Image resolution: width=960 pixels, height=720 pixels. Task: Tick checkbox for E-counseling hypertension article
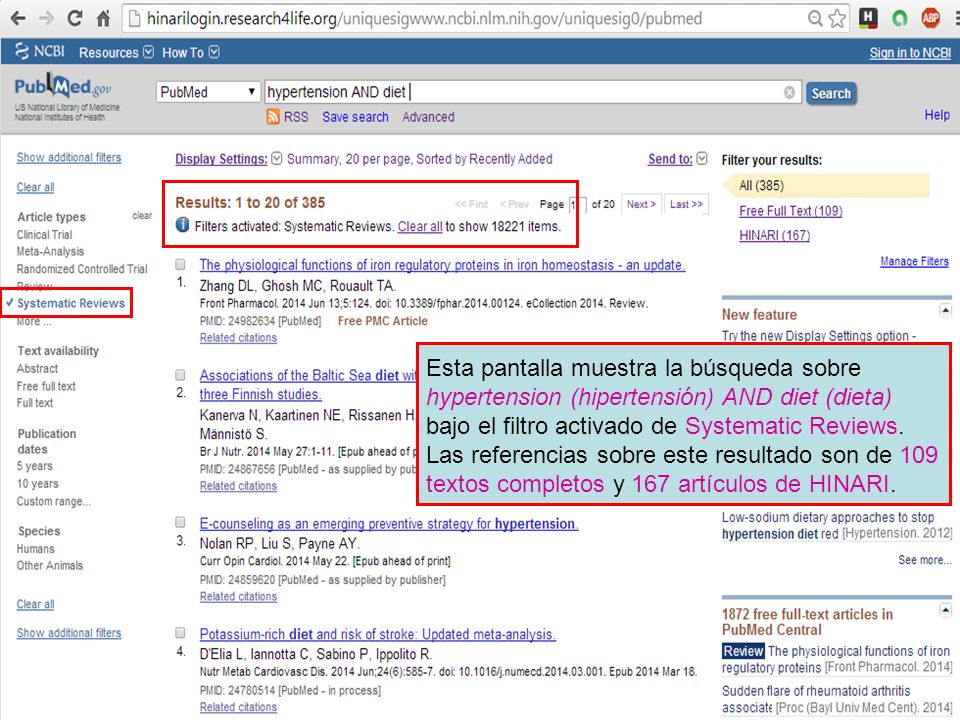[x=180, y=522]
